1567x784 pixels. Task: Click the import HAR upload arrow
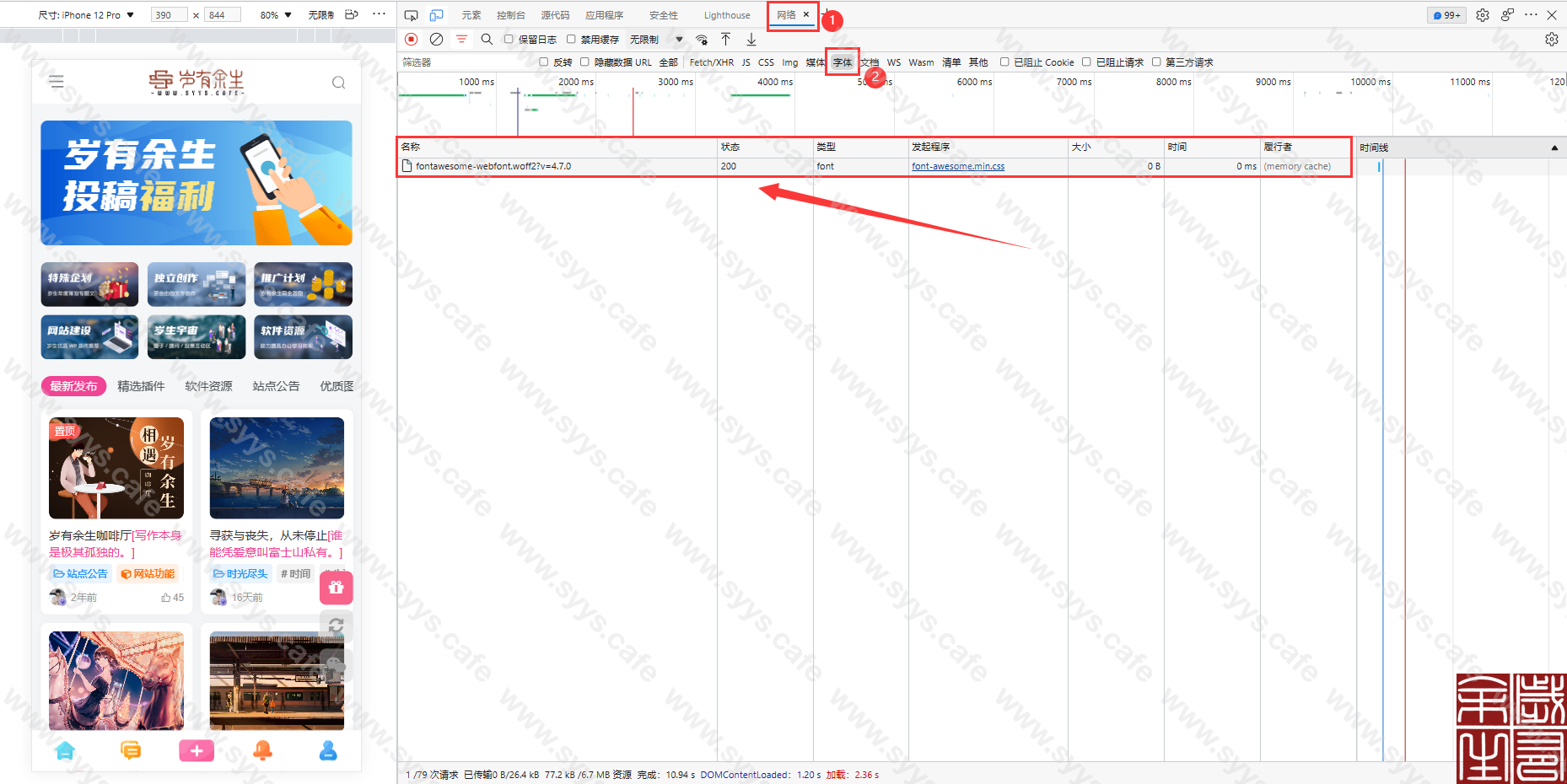(725, 39)
